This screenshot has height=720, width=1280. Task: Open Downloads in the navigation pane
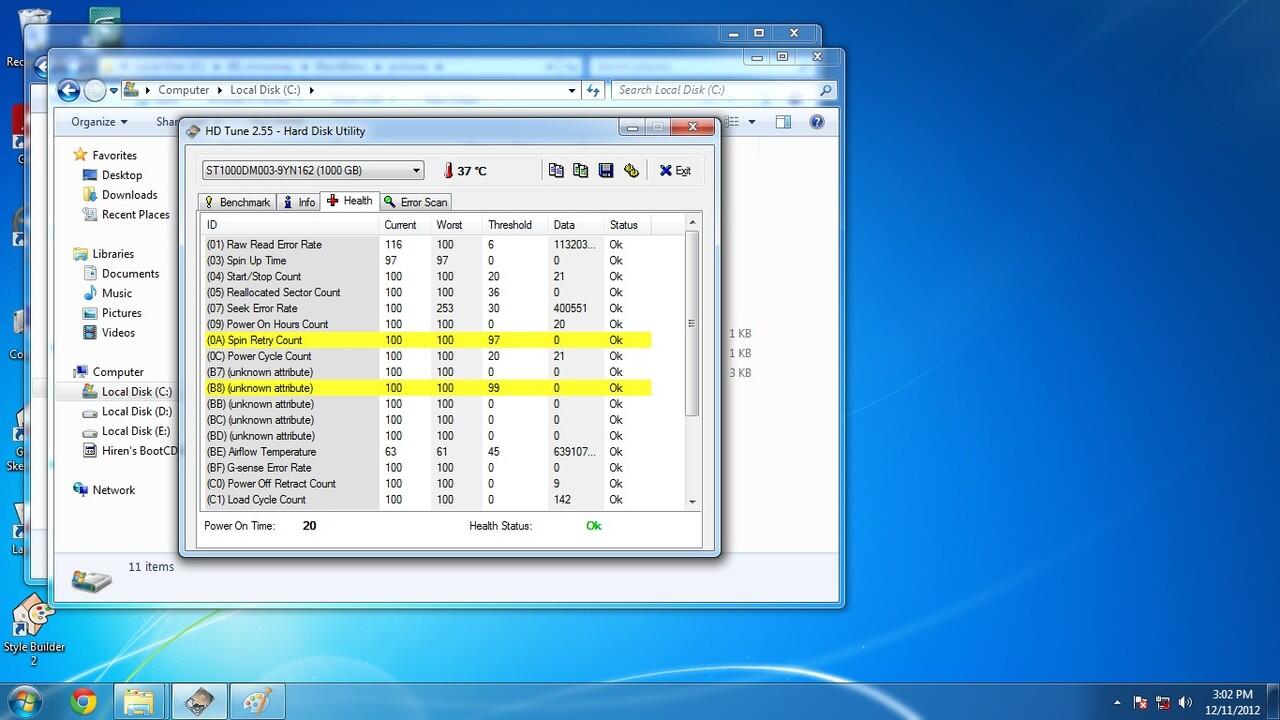click(x=129, y=195)
